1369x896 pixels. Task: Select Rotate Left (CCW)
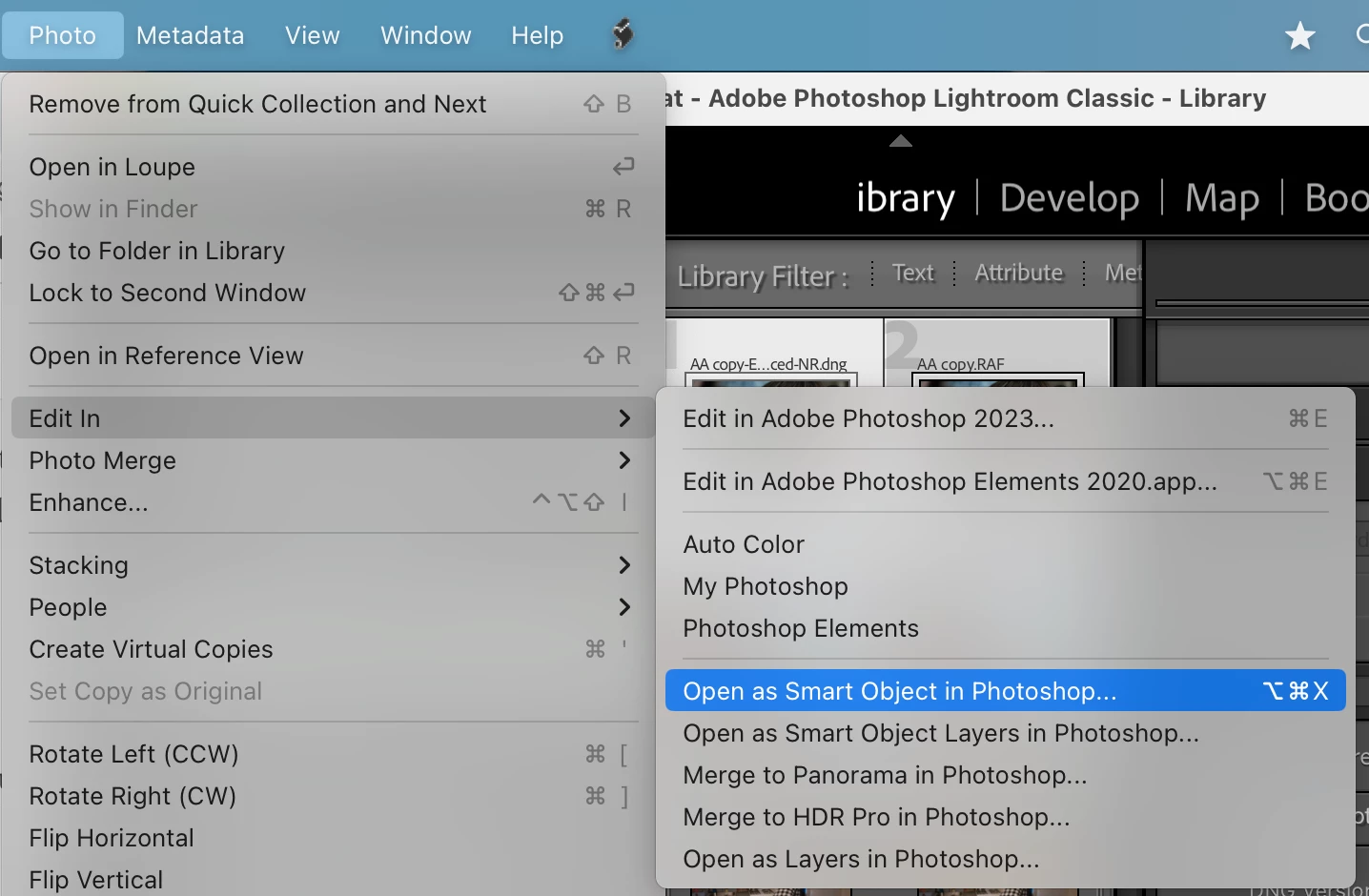point(333,754)
